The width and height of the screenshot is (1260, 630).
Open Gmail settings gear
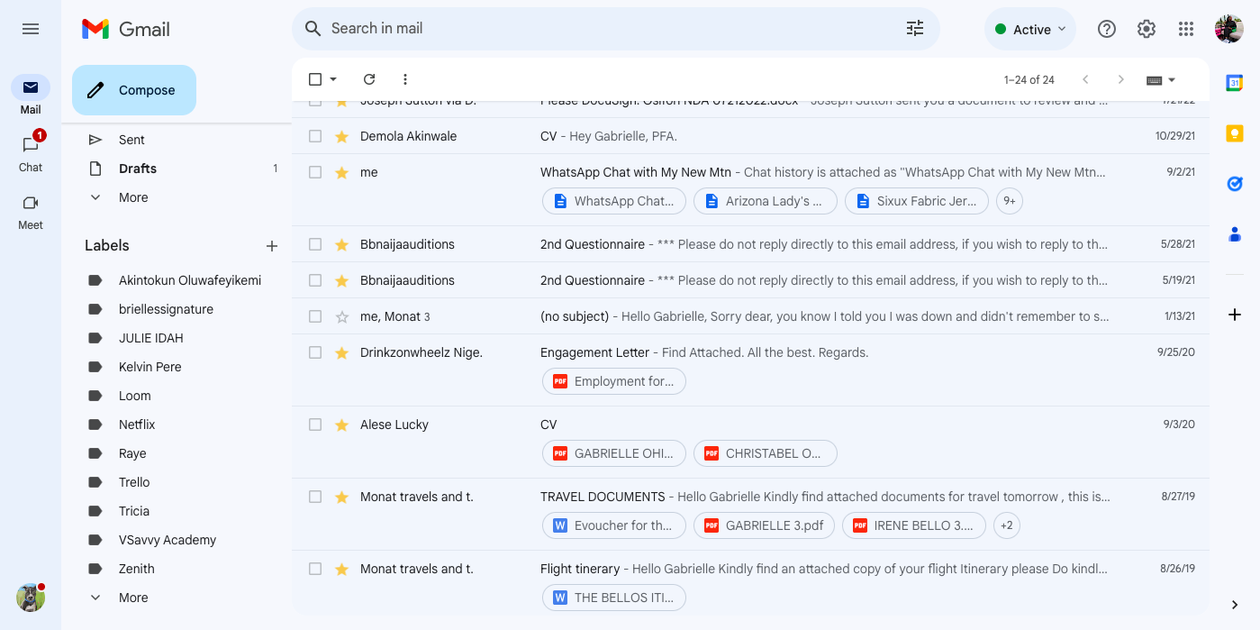pyautogui.click(x=1146, y=29)
